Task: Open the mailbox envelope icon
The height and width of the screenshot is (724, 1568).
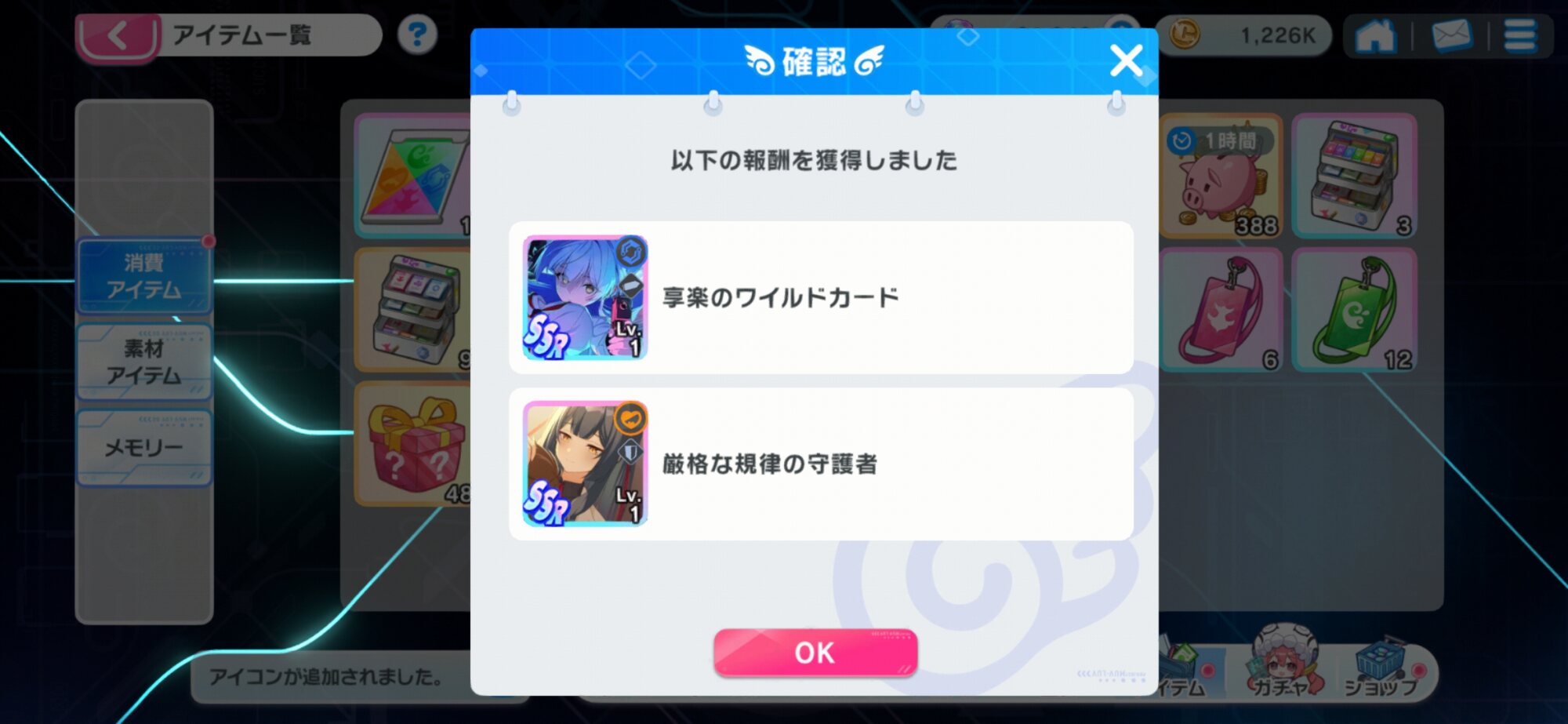Action: (1451, 36)
